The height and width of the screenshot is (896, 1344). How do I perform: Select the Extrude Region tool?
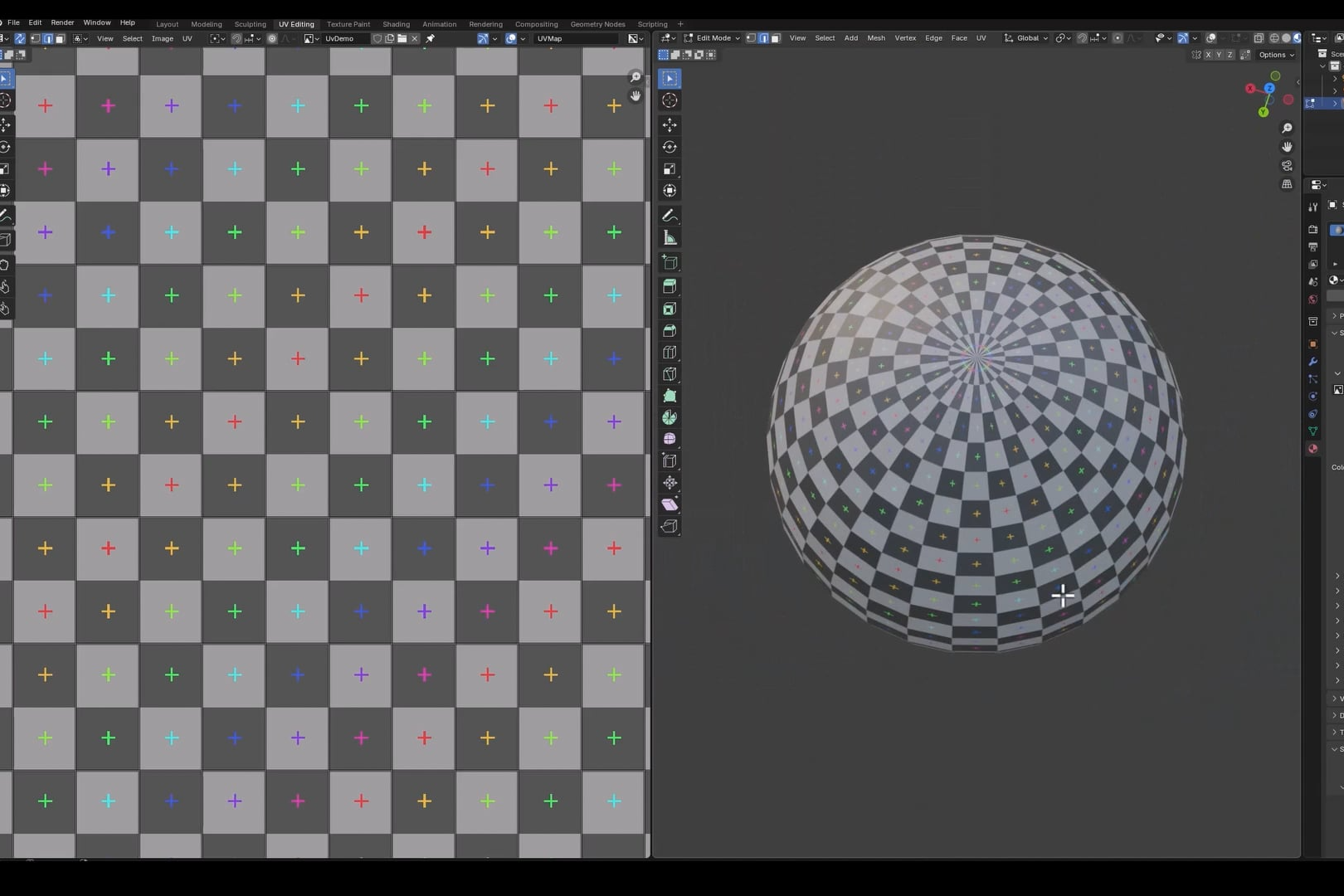point(670,286)
